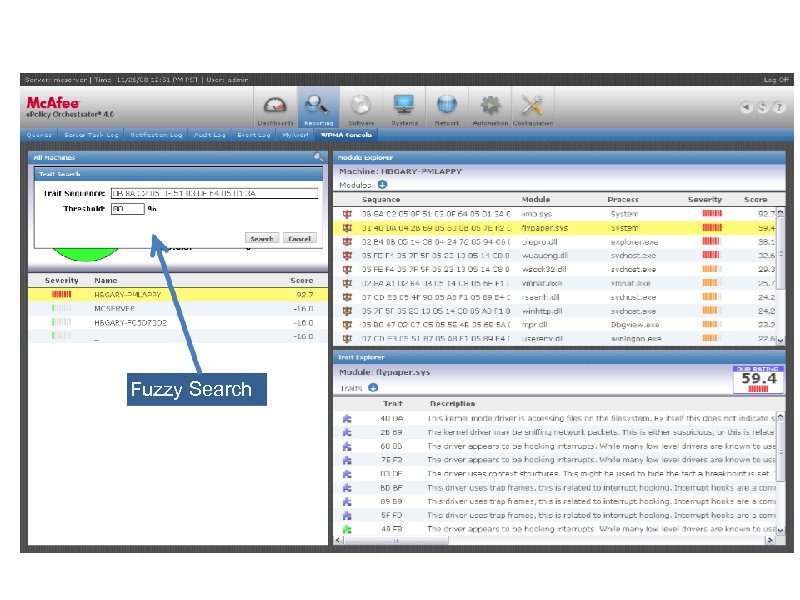This screenshot has width=800, height=600.
Task: Click the Threshold percentage input field
Action: (128, 209)
